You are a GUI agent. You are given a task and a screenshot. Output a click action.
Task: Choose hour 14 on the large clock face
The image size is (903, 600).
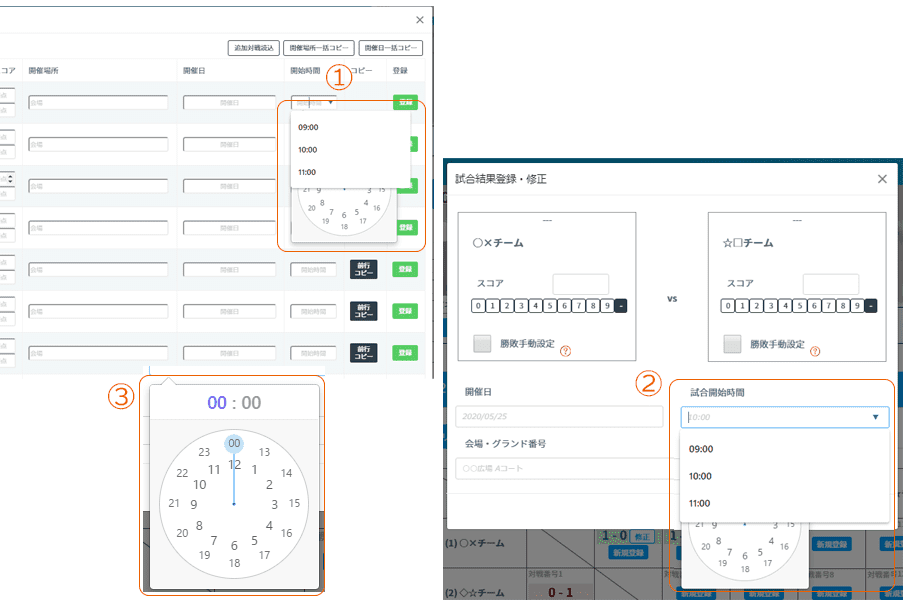point(286,473)
